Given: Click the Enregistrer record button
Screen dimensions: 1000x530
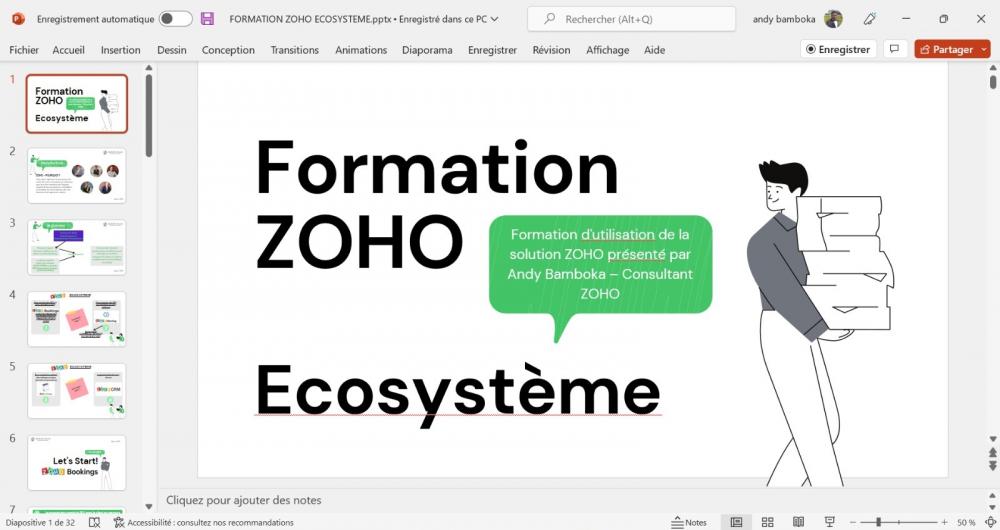Looking at the screenshot, I should pos(838,49).
